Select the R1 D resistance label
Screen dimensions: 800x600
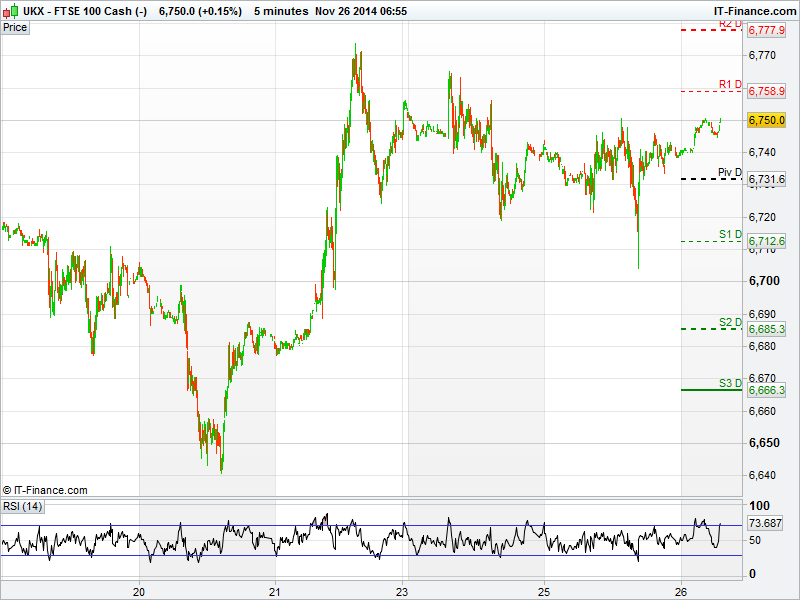730,84
